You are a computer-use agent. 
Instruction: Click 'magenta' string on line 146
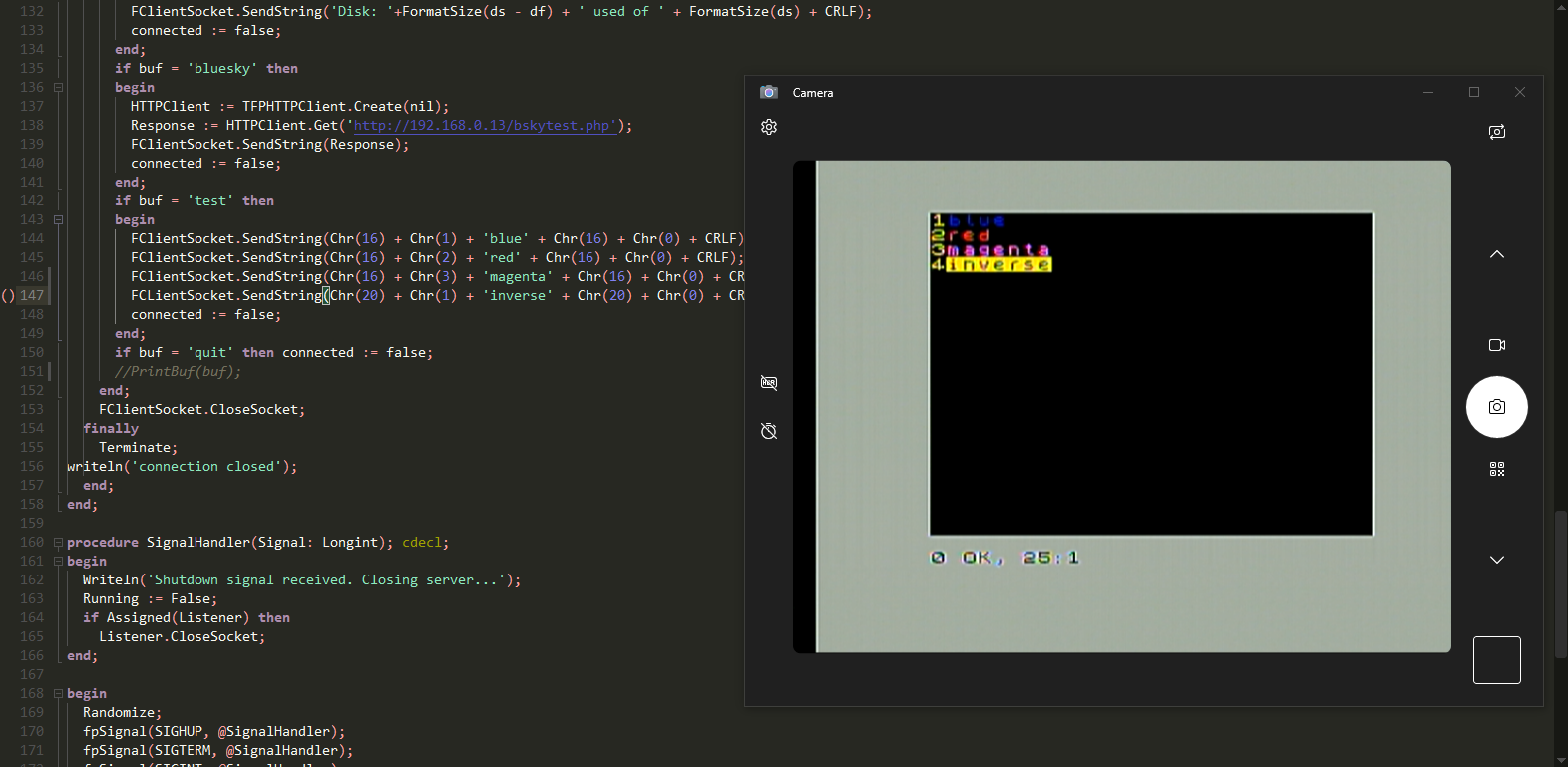(518, 277)
